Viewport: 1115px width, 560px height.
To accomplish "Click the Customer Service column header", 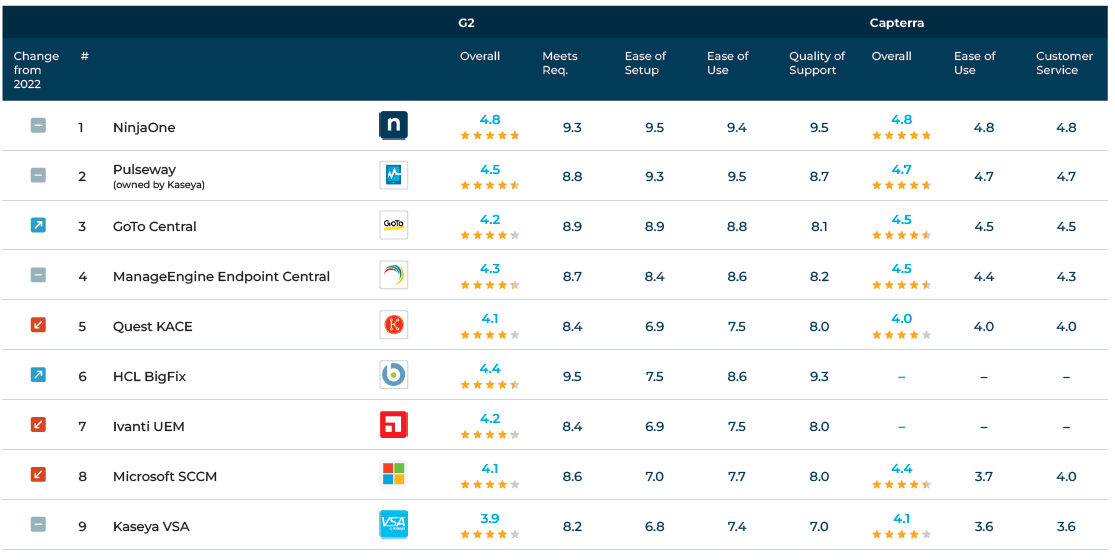I will pos(1064,63).
